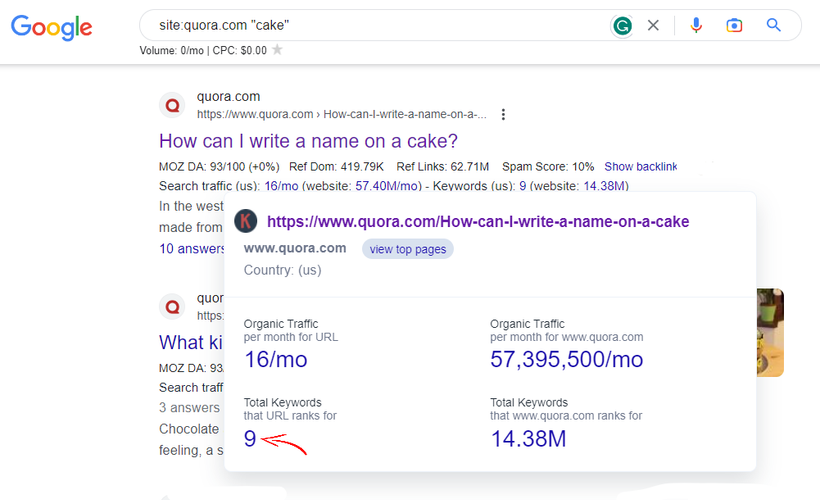820x500 pixels.
Task: Clear the search query with X
Action: pos(653,26)
